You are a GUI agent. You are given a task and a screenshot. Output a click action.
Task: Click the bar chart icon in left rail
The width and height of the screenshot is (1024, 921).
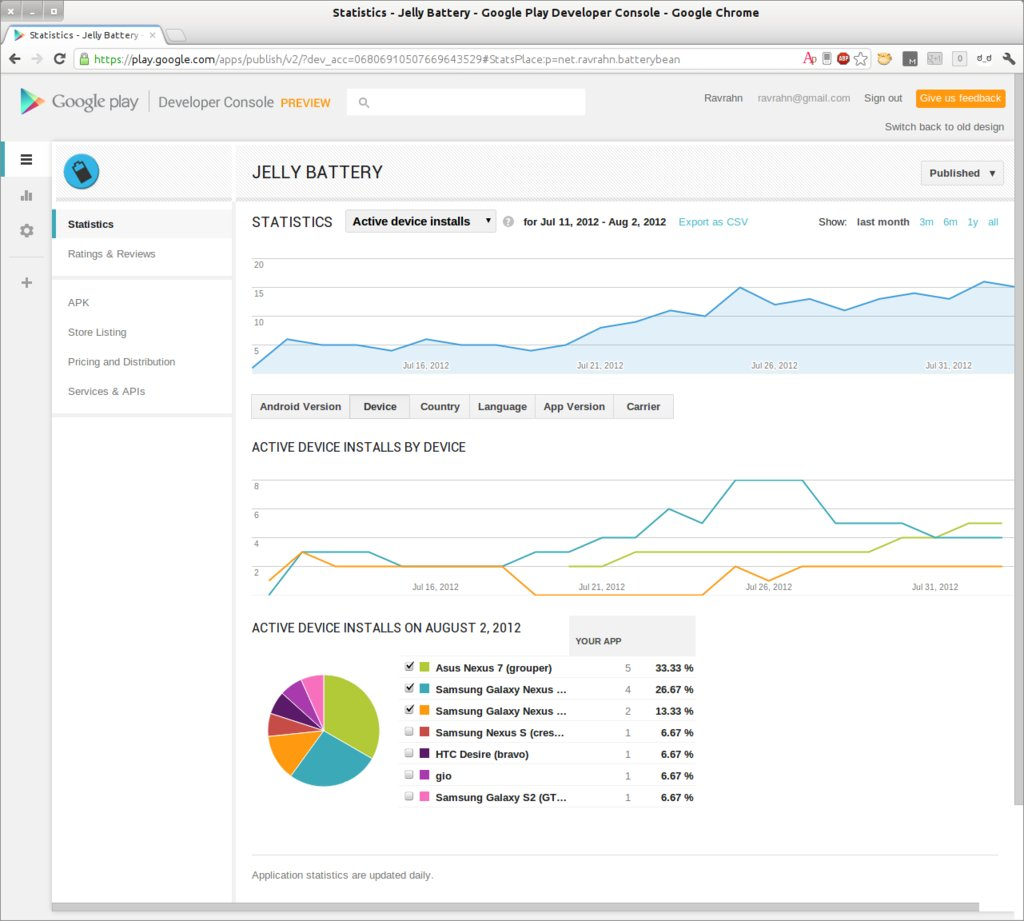click(x=26, y=195)
